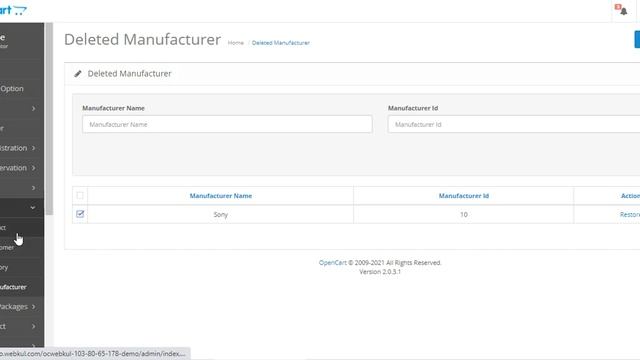640x360 pixels.
Task: Uncheck the Sony row checkbox
Action: (x=80, y=214)
